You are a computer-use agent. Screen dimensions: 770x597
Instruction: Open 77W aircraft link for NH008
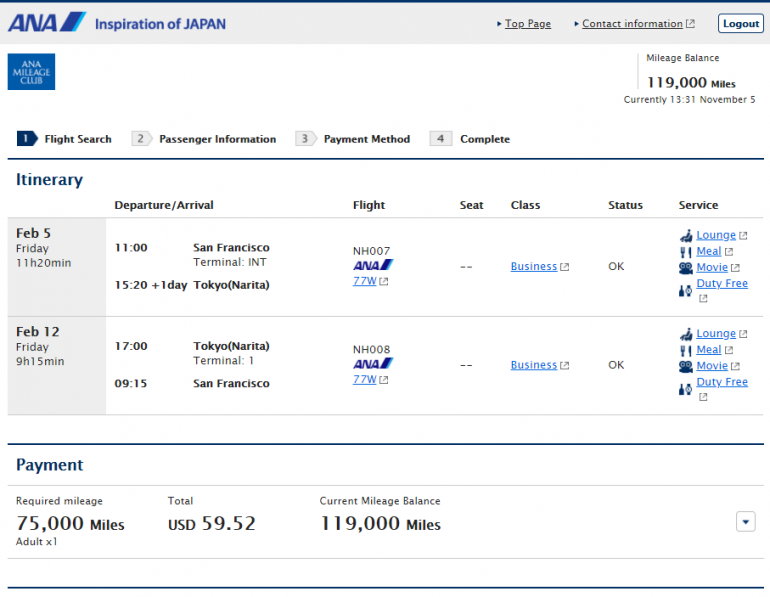[x=364, y=380]
